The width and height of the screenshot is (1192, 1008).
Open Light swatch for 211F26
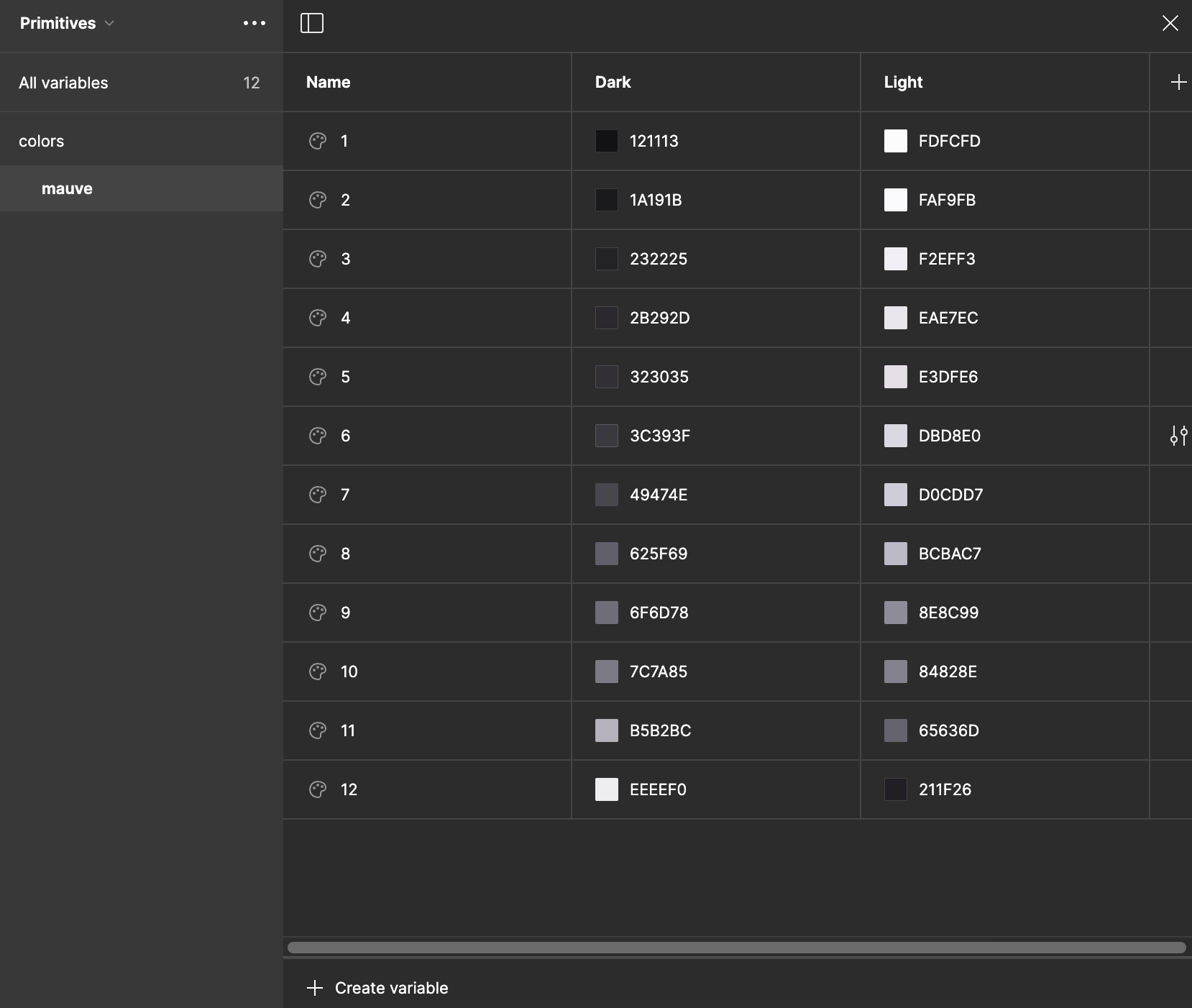[896, 789]
